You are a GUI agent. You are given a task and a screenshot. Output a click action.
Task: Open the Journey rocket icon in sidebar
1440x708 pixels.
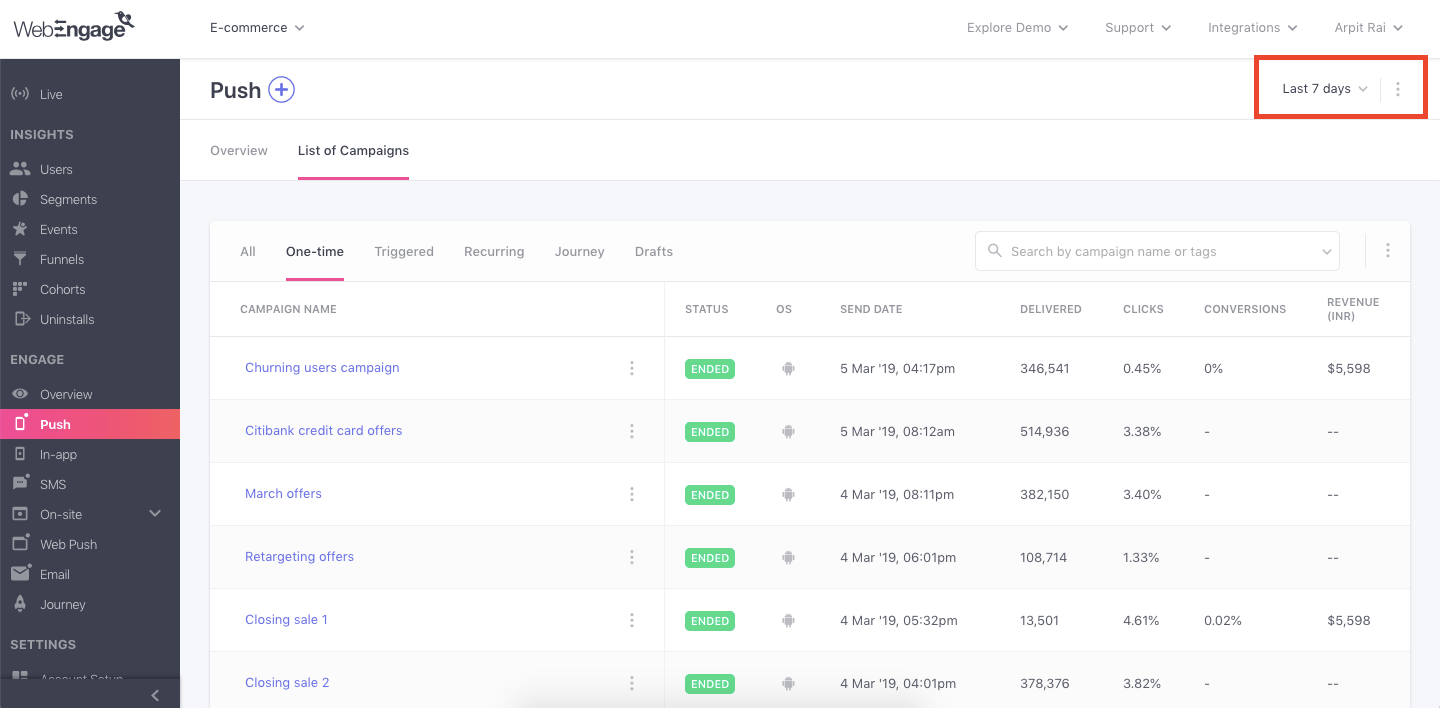(x=20, y=604)
